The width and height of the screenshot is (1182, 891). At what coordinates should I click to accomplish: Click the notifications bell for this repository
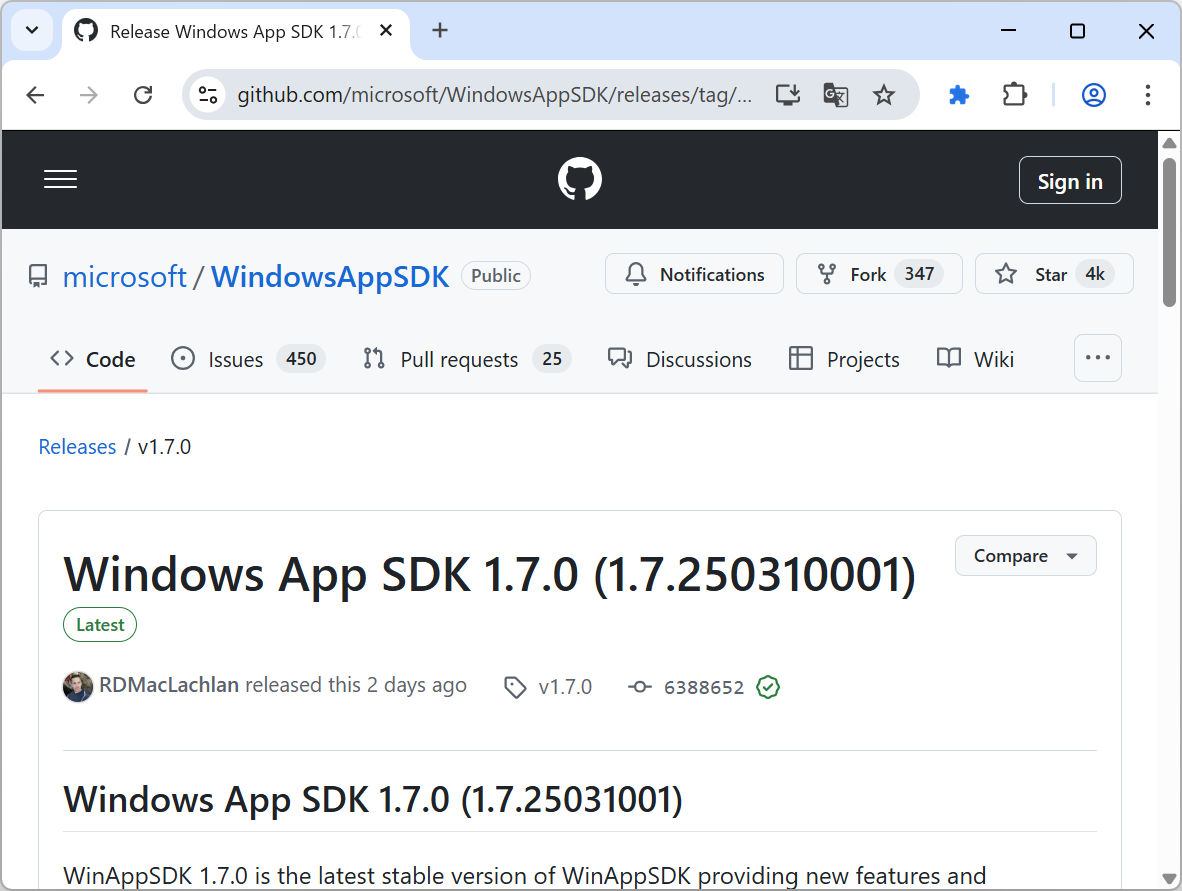[x=694, y=273]
